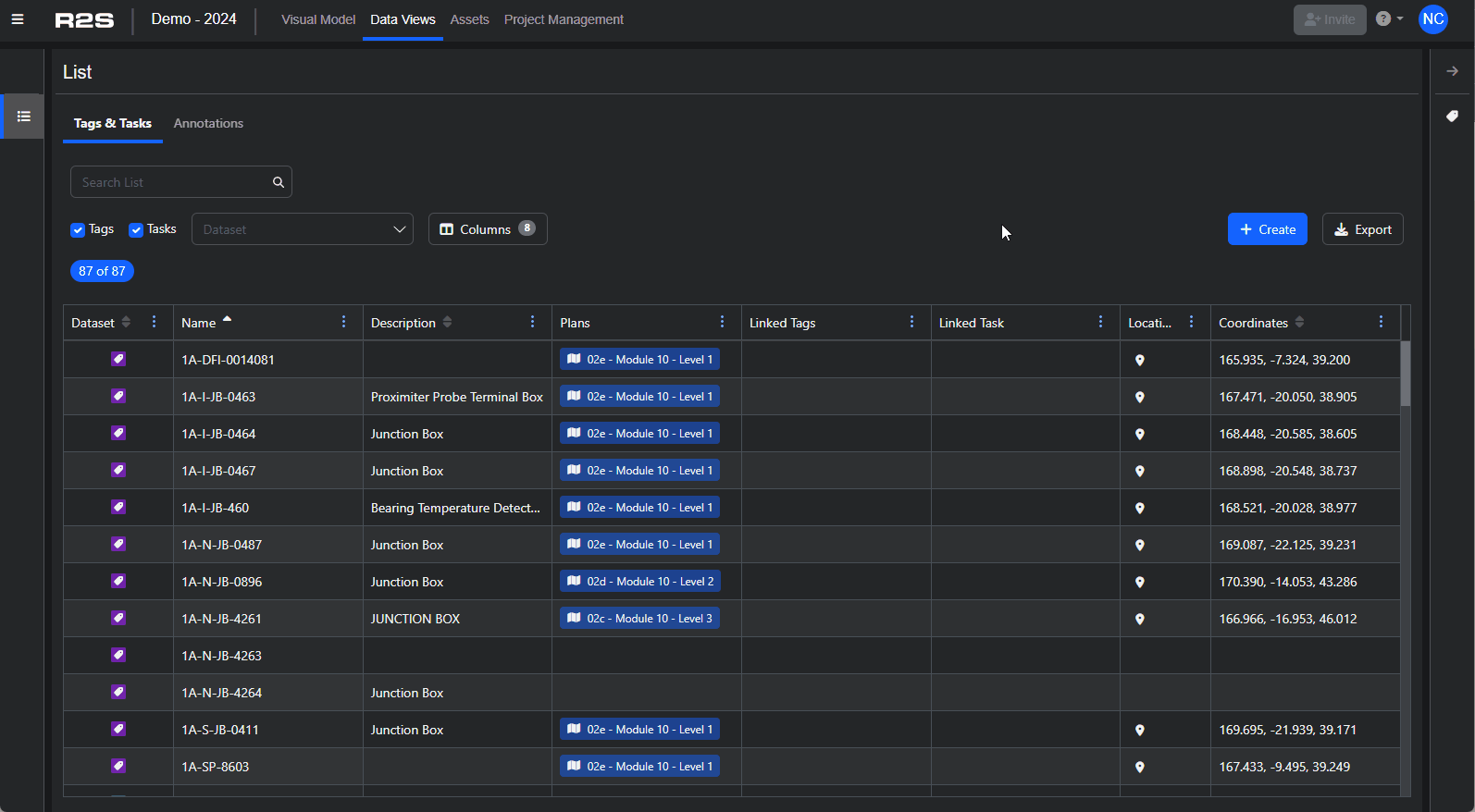Open the NC user avatar

coord(1433,19)
